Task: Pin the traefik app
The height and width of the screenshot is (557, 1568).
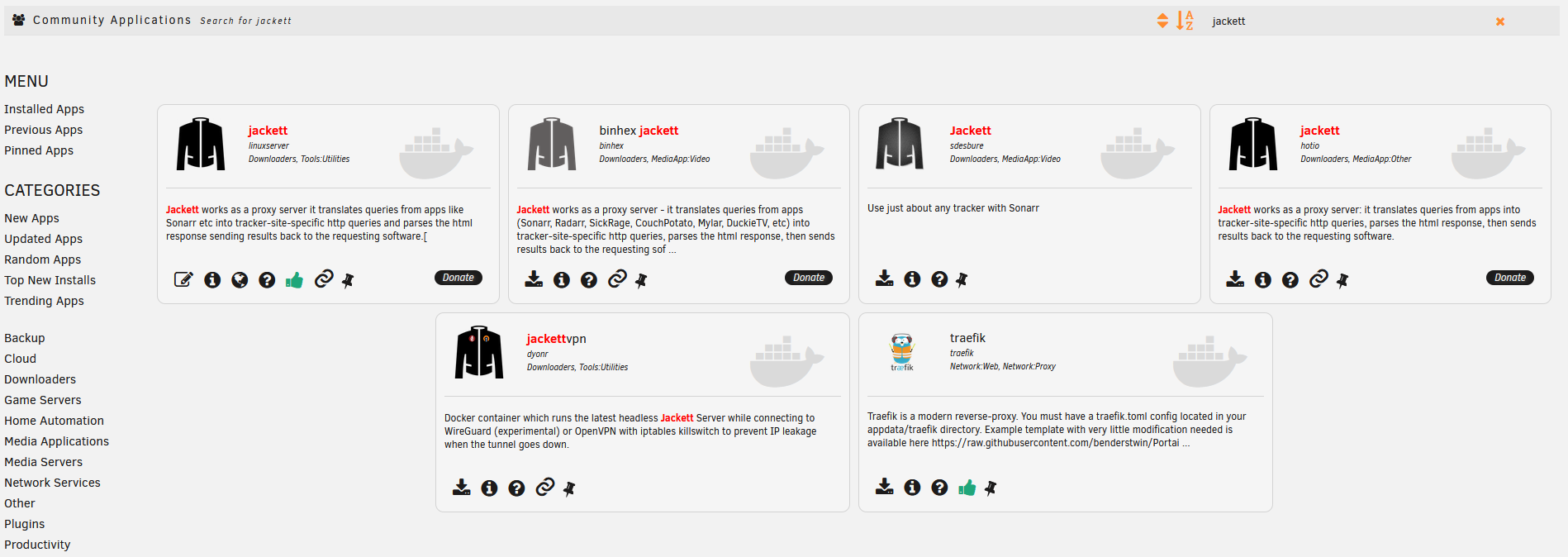Action: pos(991,488)
